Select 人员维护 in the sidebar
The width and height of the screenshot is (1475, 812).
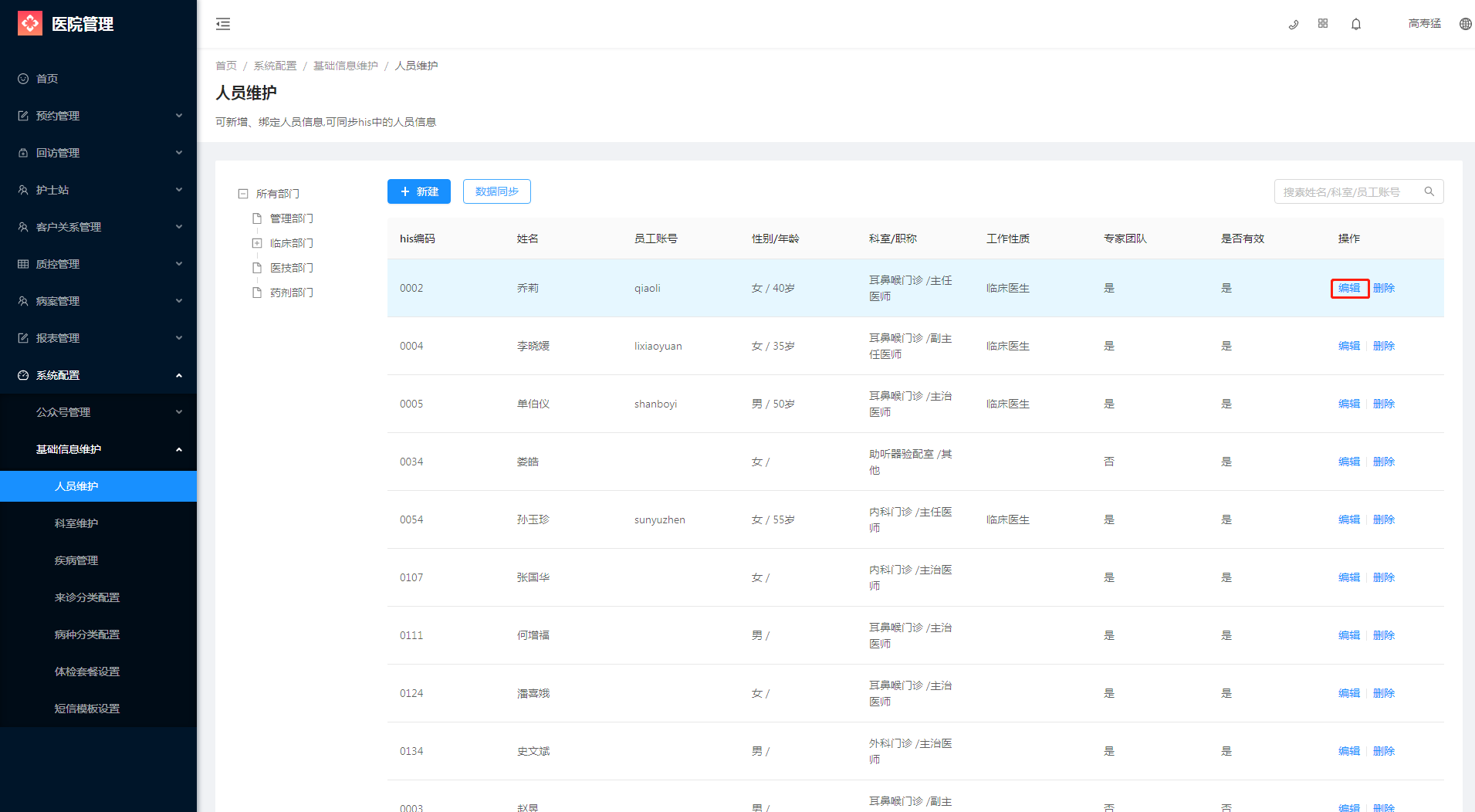pos(98,486)
